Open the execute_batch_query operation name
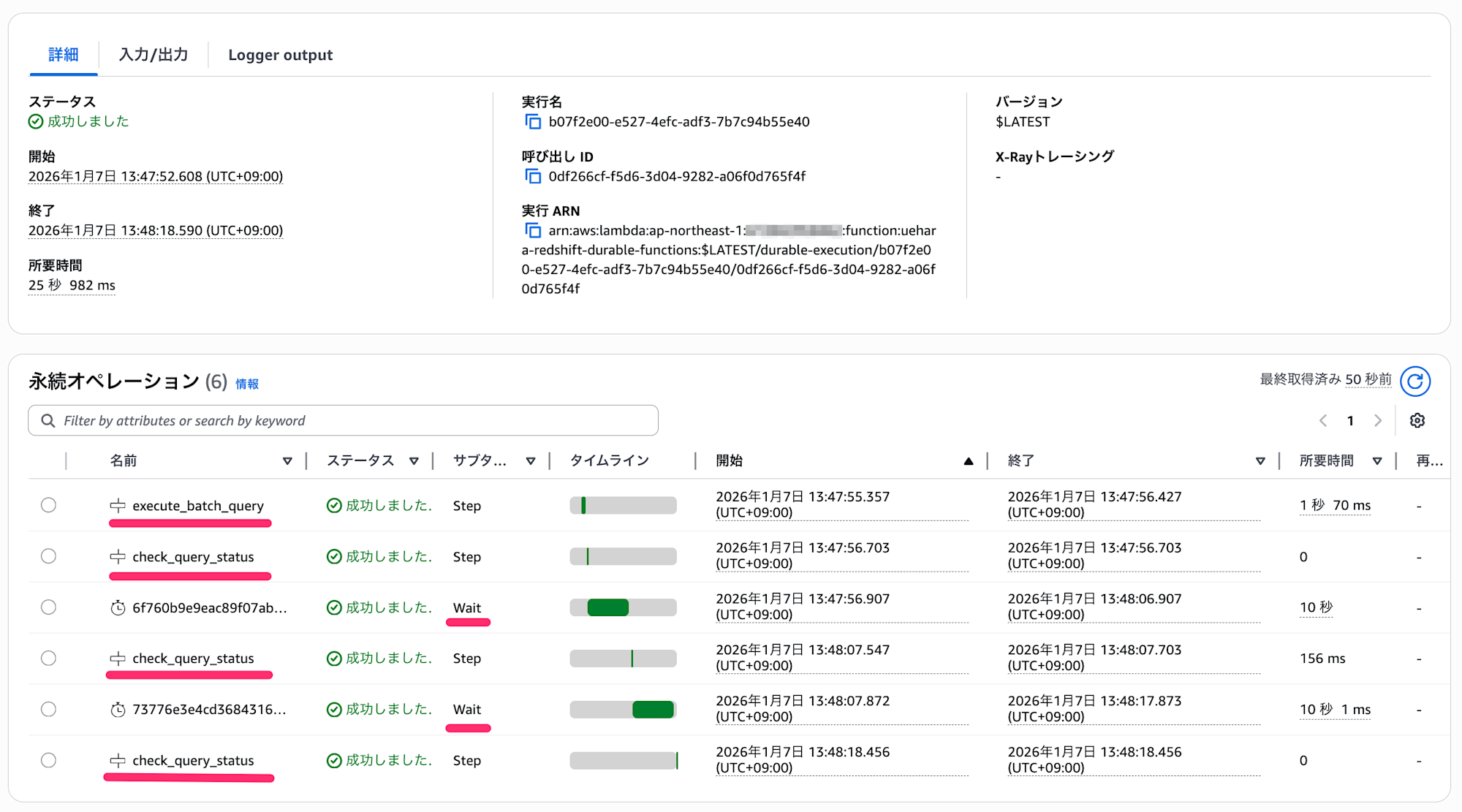1462x812 pixels. click(197, 506)
